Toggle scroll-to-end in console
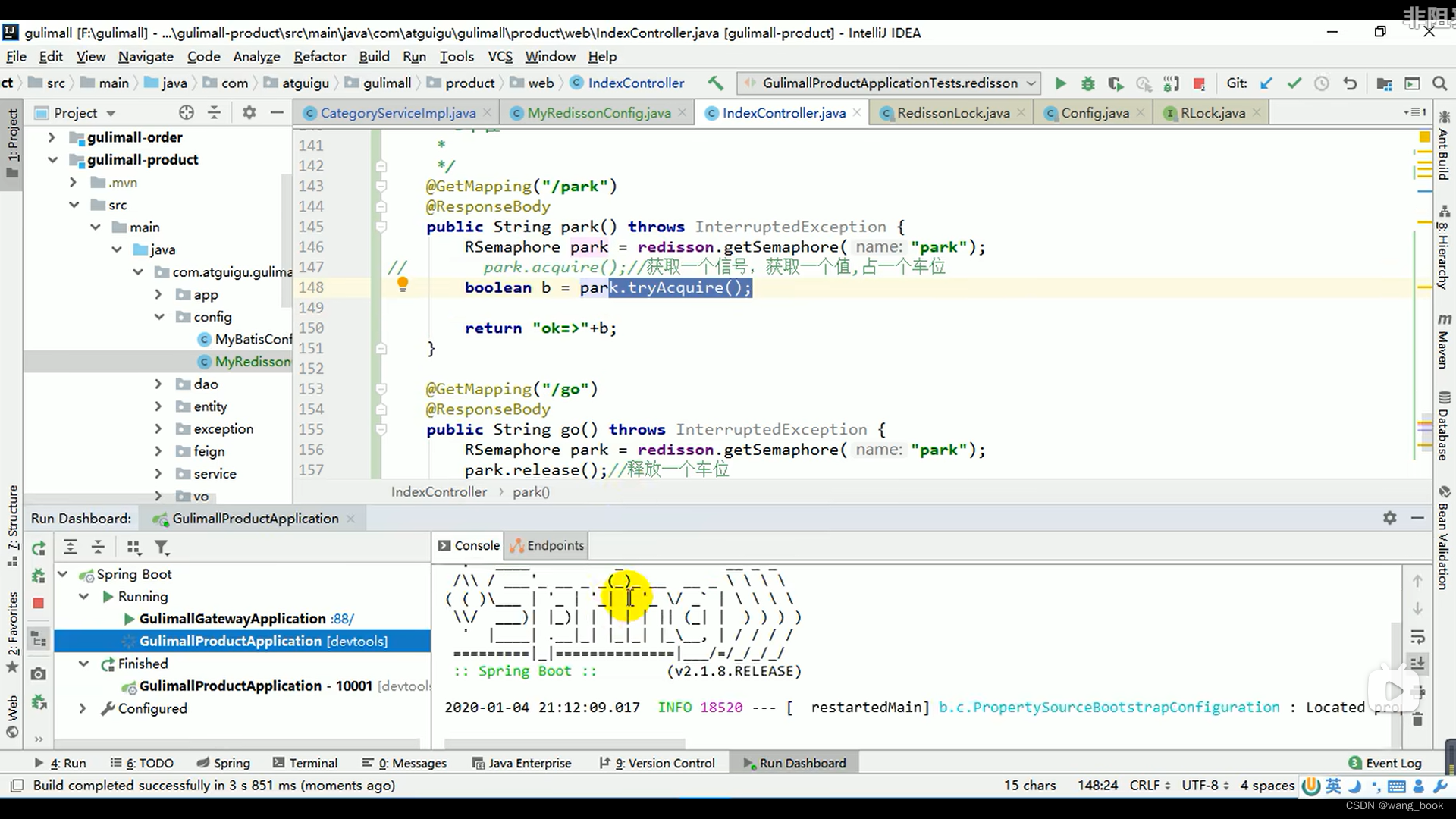The image size is (1456, 819). [1417, 664]
